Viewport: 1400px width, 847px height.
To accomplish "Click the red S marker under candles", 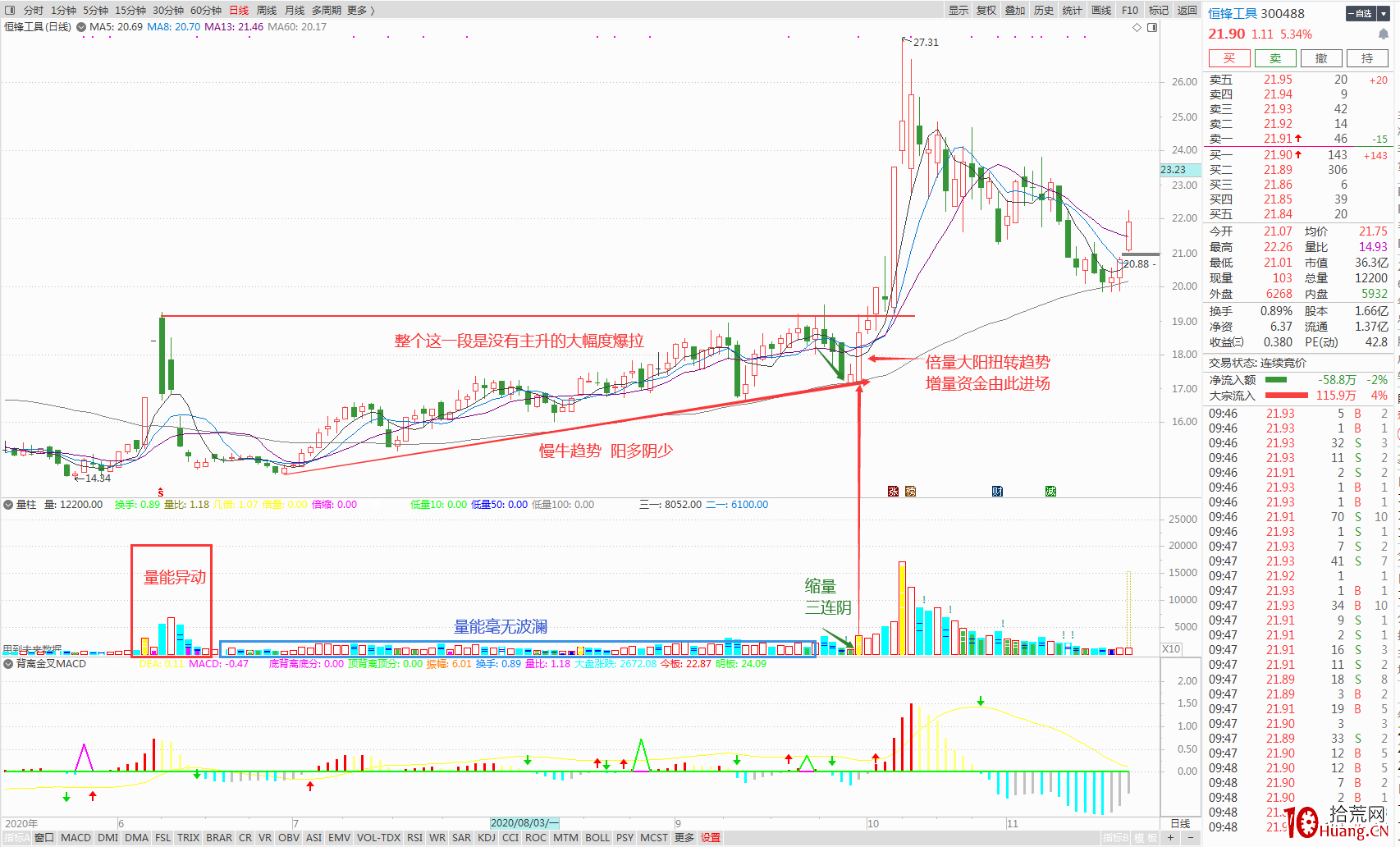I will [161, 492].
